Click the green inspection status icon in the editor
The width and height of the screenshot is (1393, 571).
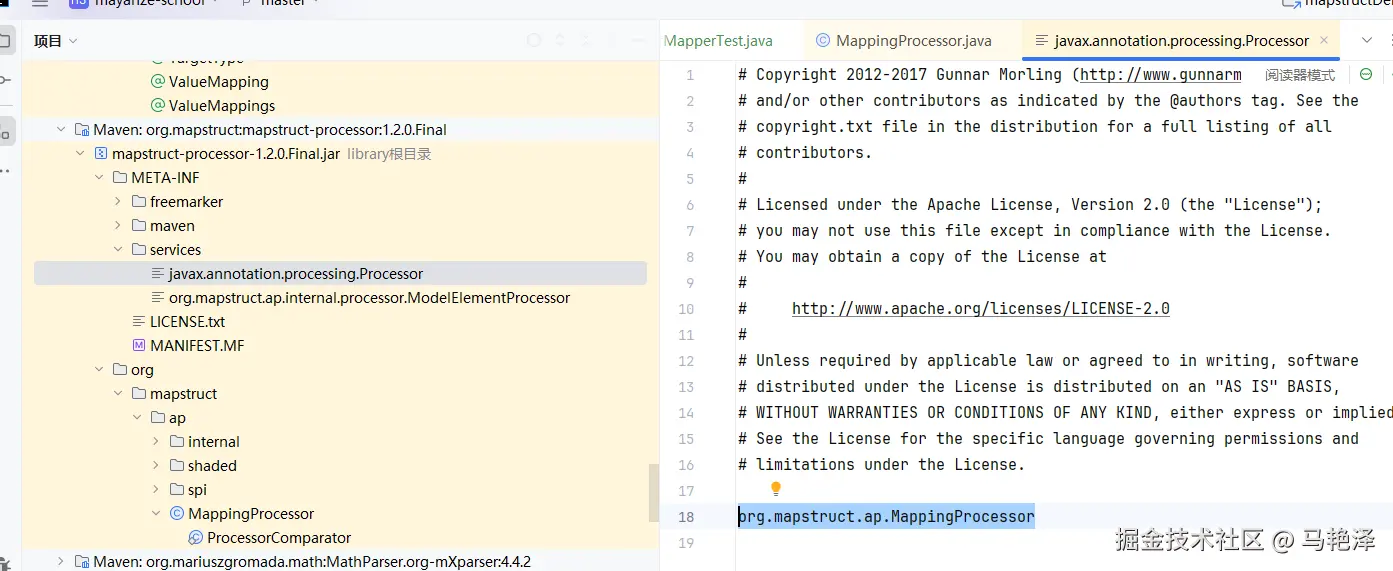pos(1366,74)
